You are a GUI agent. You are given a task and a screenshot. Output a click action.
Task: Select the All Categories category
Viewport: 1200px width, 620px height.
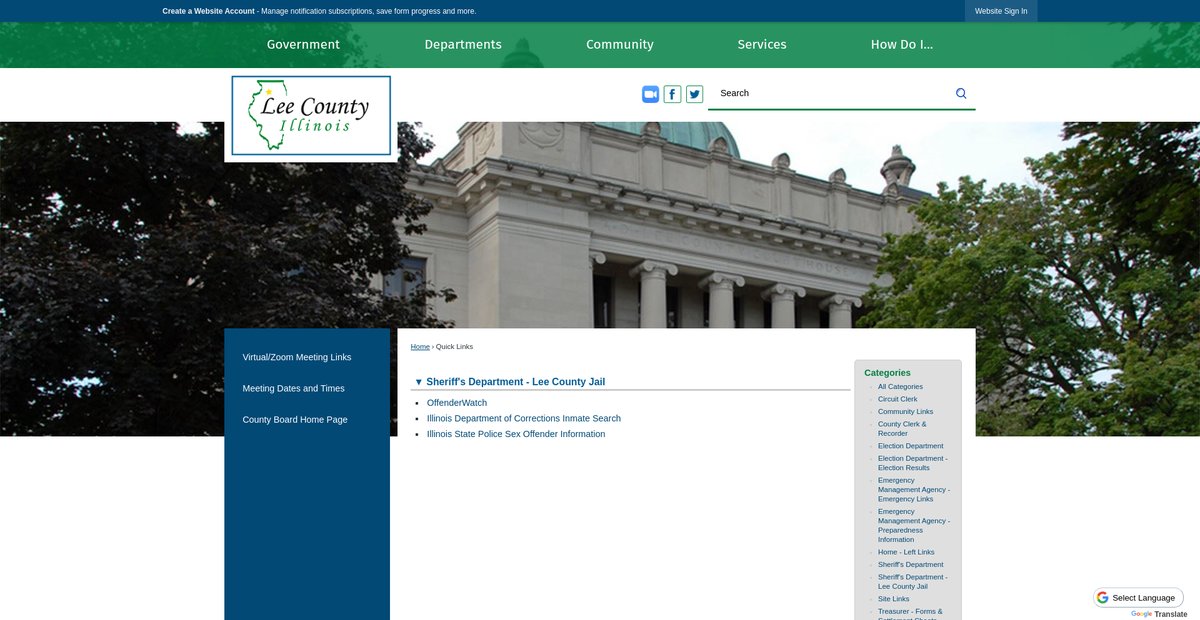click(x=900, y=387)
